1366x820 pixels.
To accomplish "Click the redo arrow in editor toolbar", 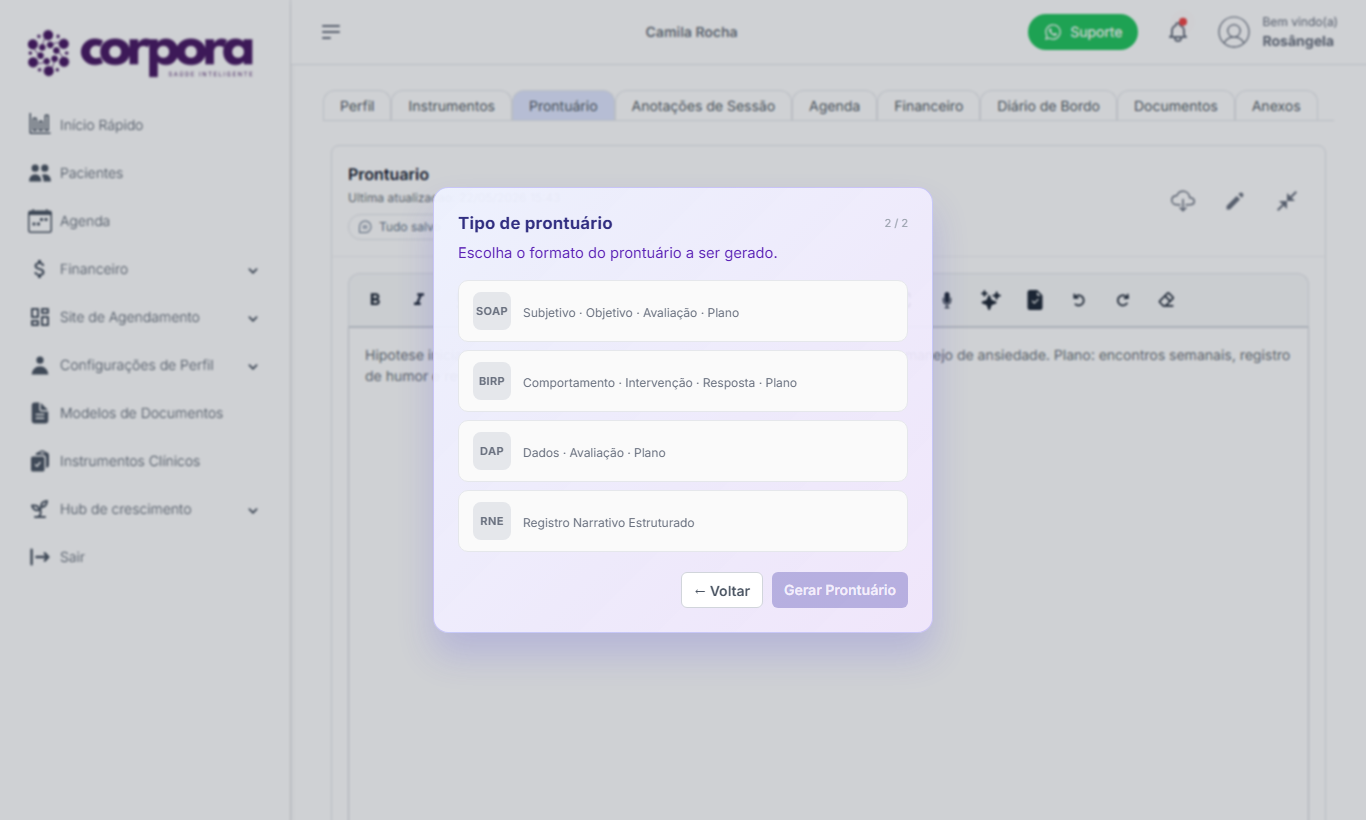I will click(x=1122, y=300).
